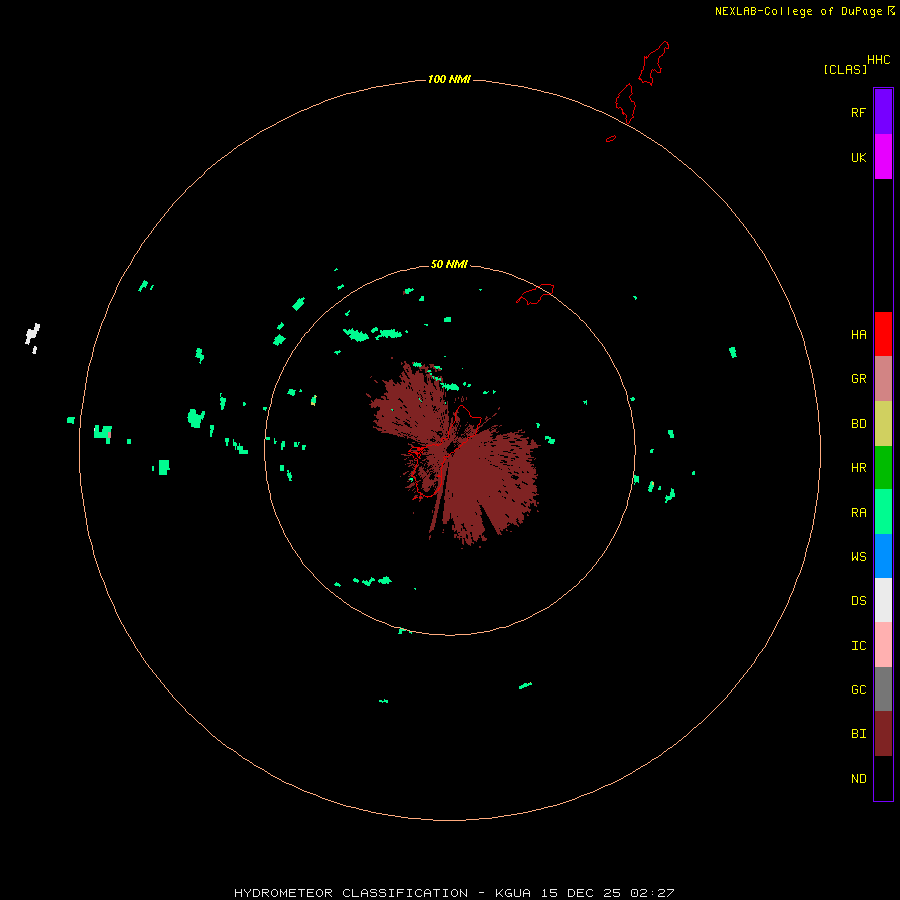The height and width of the screenshot is (900, 900).
Task: Select the GR legend color block
Action: pos(883,379)
